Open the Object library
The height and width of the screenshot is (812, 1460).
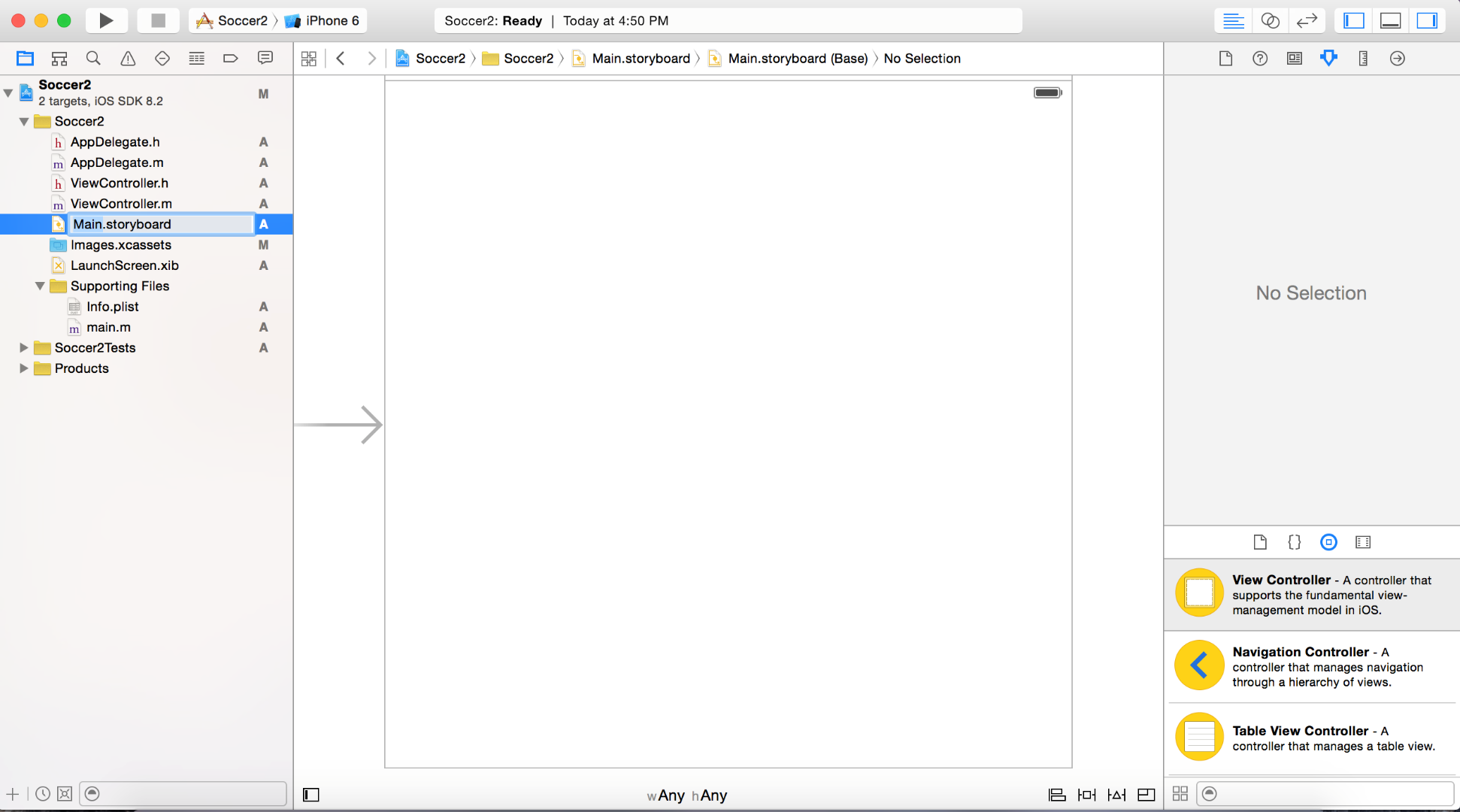pos(1328,541)
